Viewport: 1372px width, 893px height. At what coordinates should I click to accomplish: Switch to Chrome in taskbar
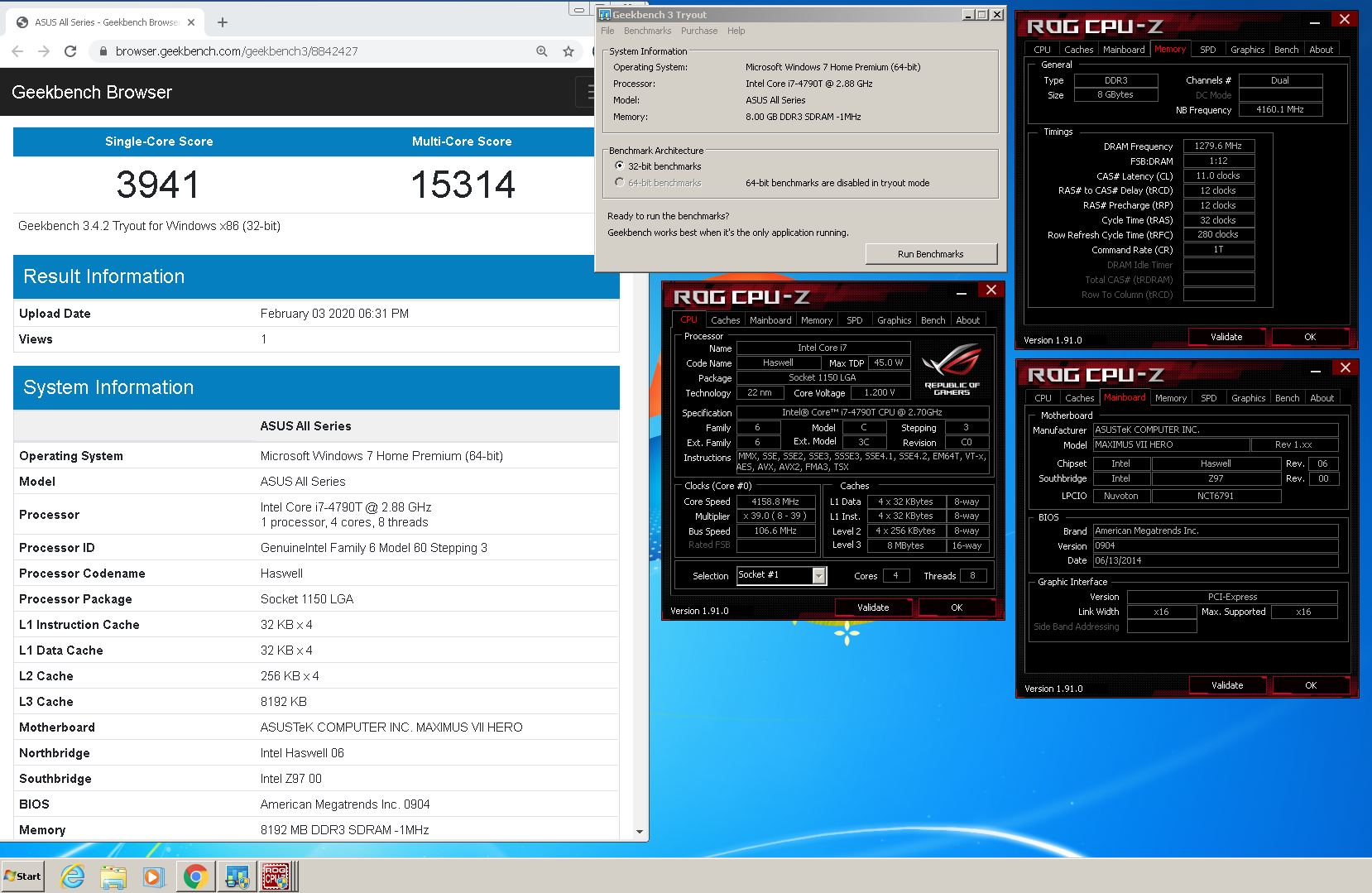[x=195, y=876]
